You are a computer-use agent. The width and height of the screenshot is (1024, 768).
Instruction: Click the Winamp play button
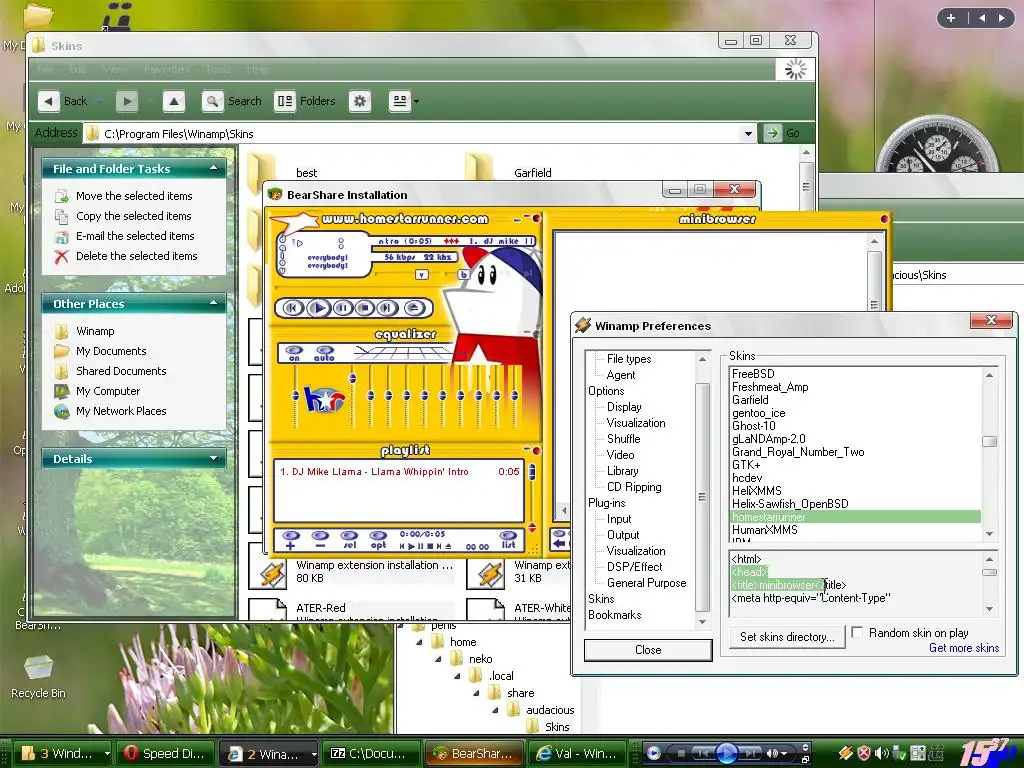(318, 308)
